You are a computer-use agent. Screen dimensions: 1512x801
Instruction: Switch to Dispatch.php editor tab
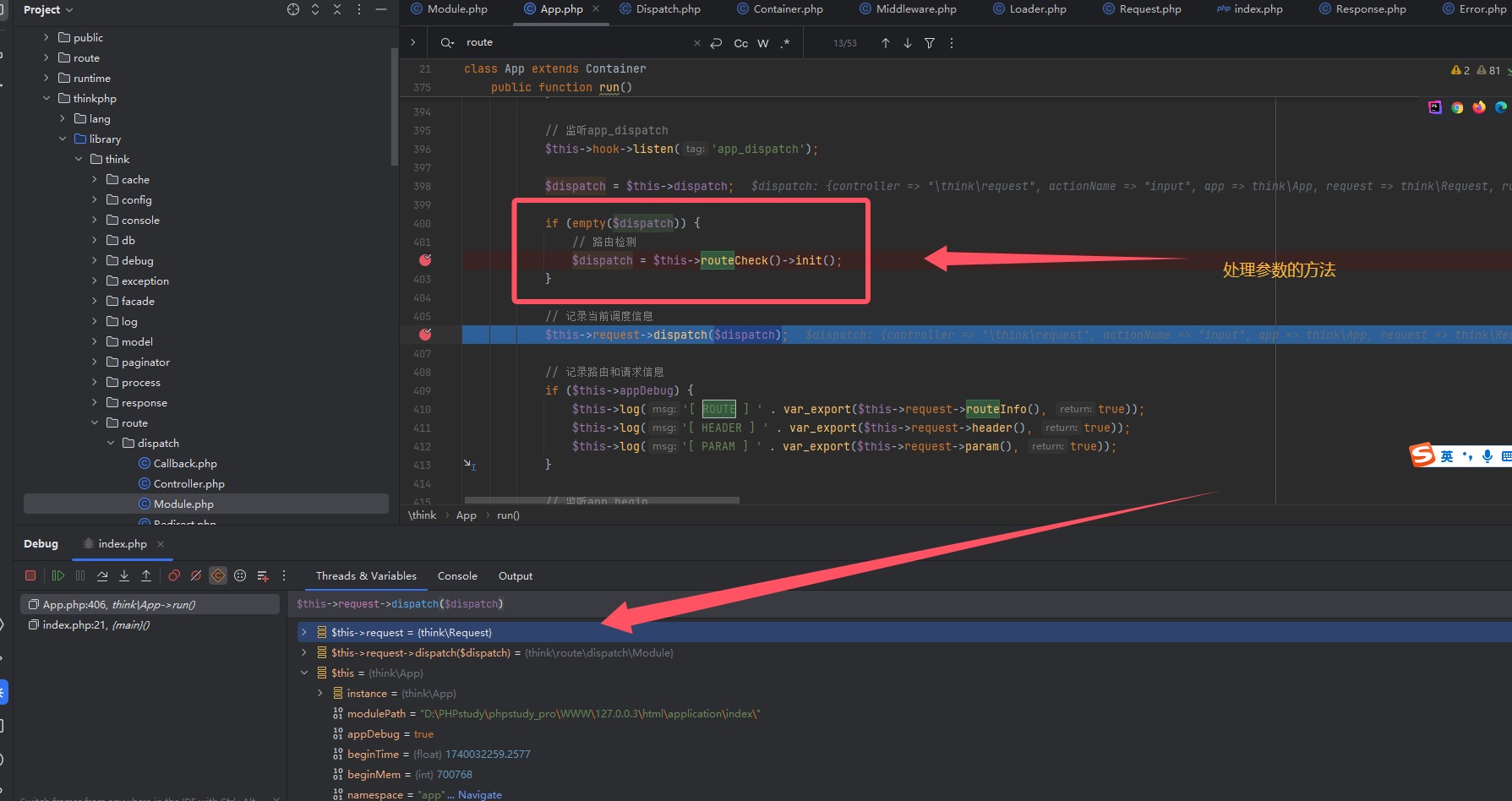pos(659,9)
